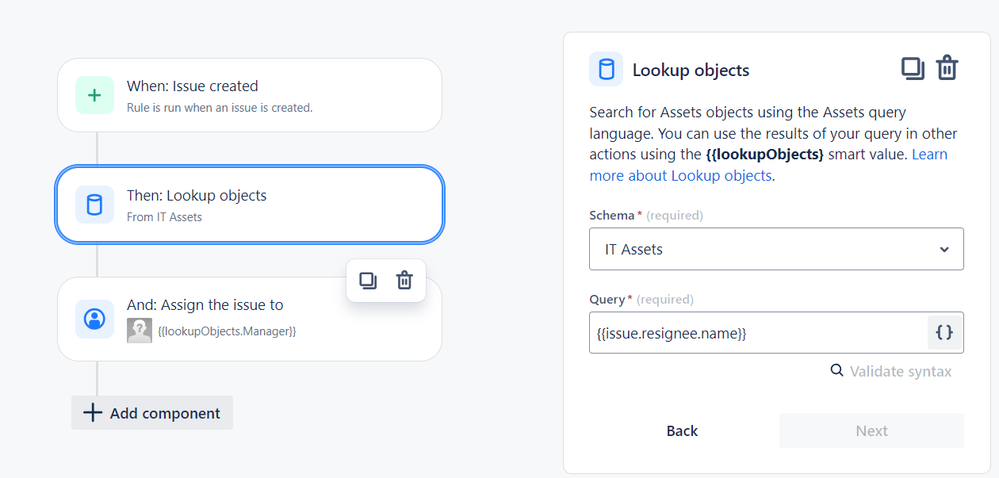Click the Assign issue user icon

pyautogui.click(x=94, y=319)
